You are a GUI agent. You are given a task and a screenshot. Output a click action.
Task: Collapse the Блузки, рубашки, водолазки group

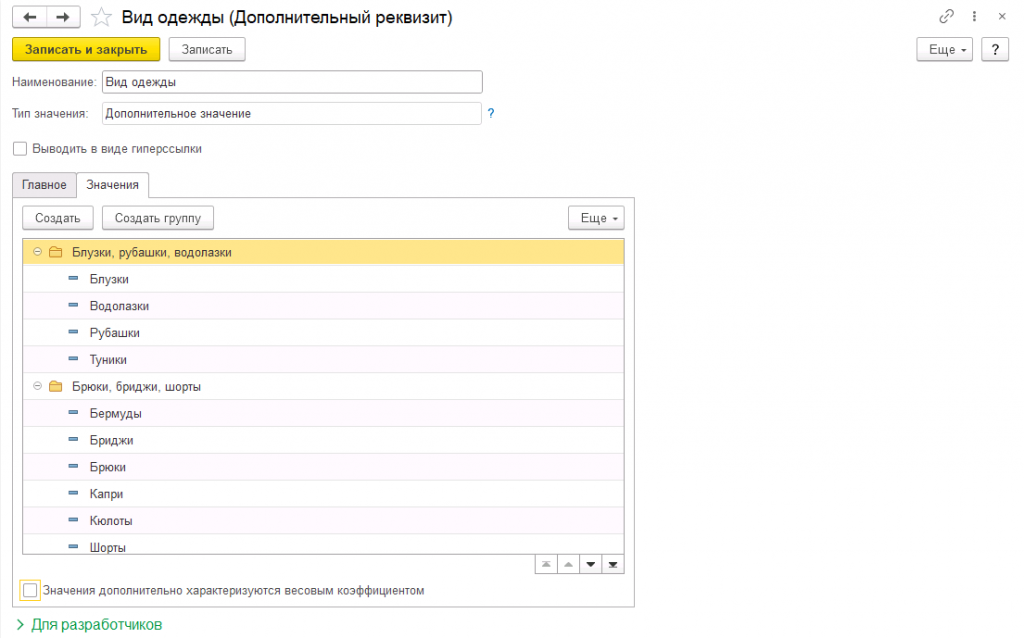(37, 252)
